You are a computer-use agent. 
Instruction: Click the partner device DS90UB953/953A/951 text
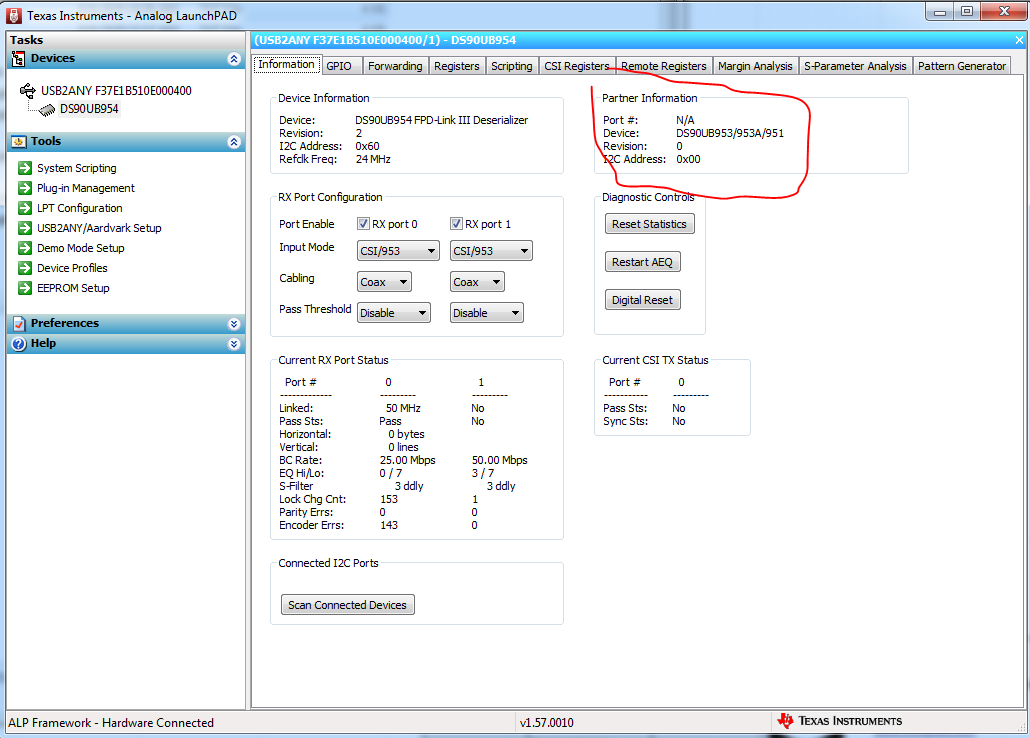click(x=730, y=133)
